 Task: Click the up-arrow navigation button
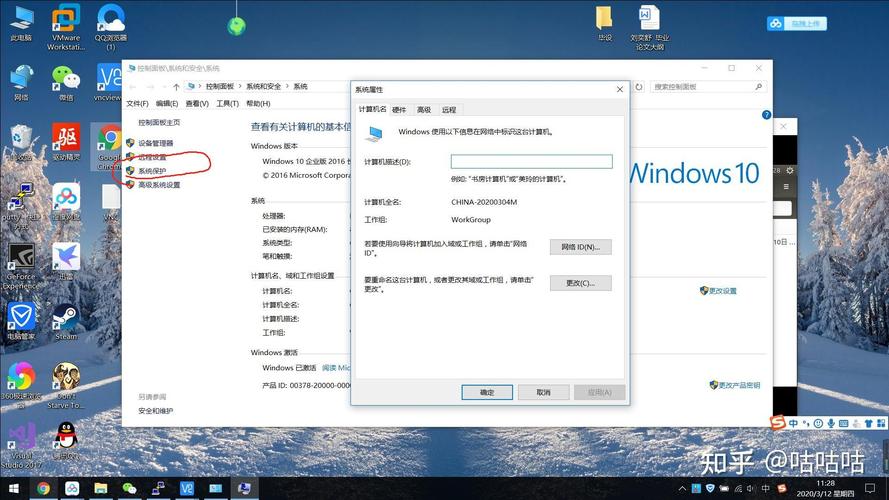pos(176,87)
